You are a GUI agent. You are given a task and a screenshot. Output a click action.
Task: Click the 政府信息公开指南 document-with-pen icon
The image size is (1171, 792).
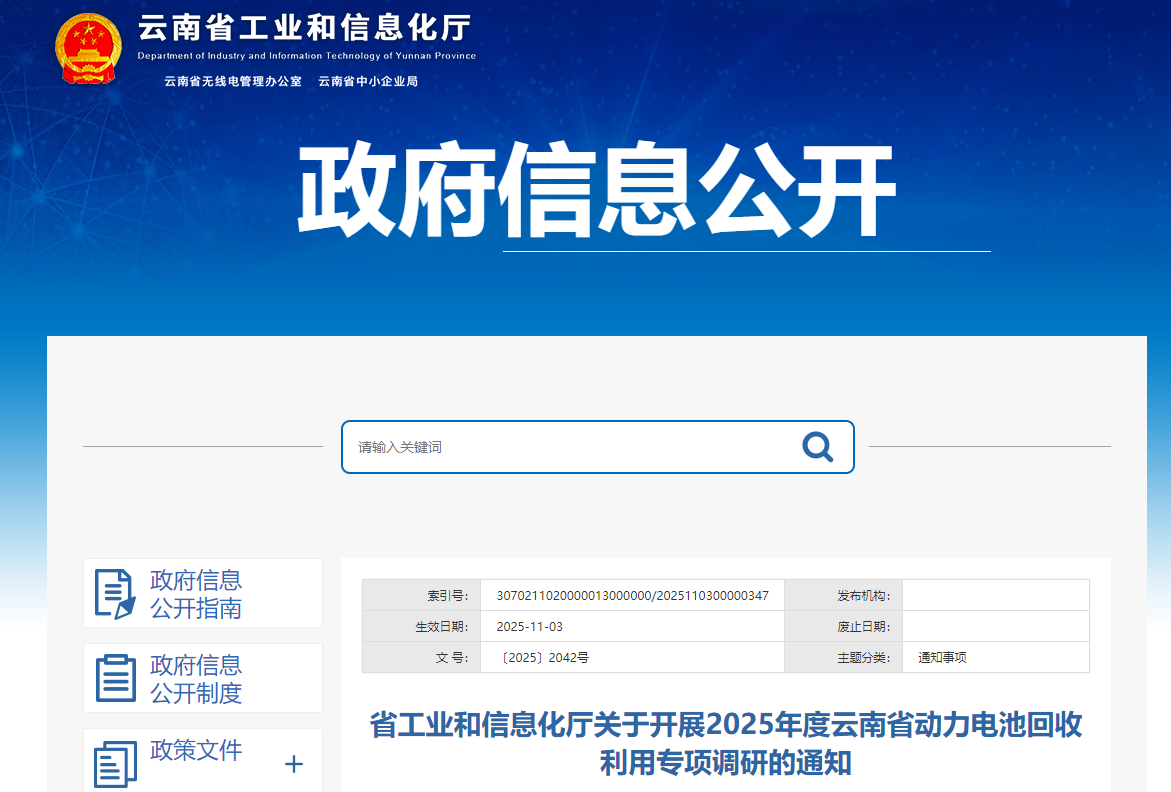tap(114, 594)
